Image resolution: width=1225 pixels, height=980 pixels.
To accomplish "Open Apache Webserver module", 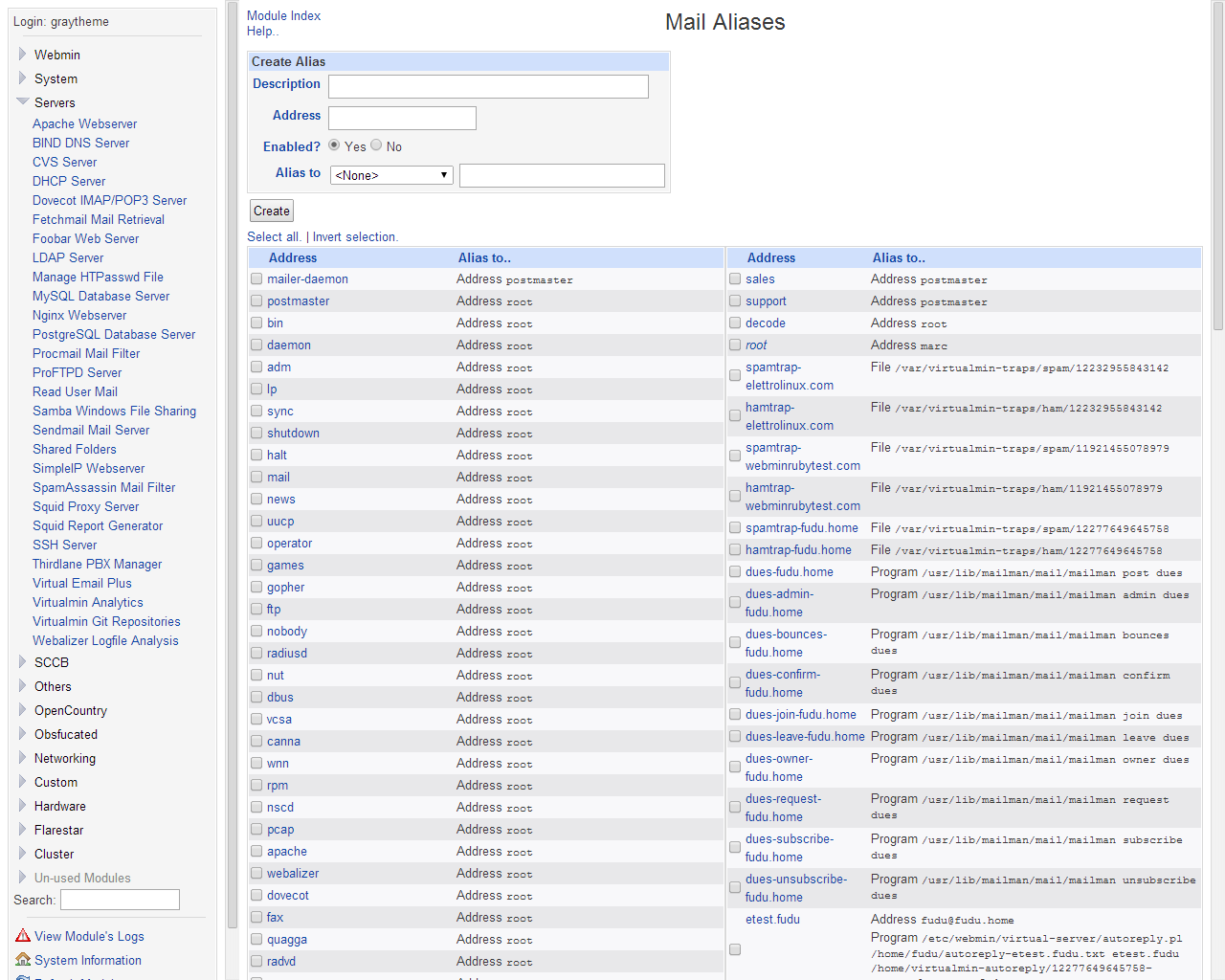I will click(84, 123).
